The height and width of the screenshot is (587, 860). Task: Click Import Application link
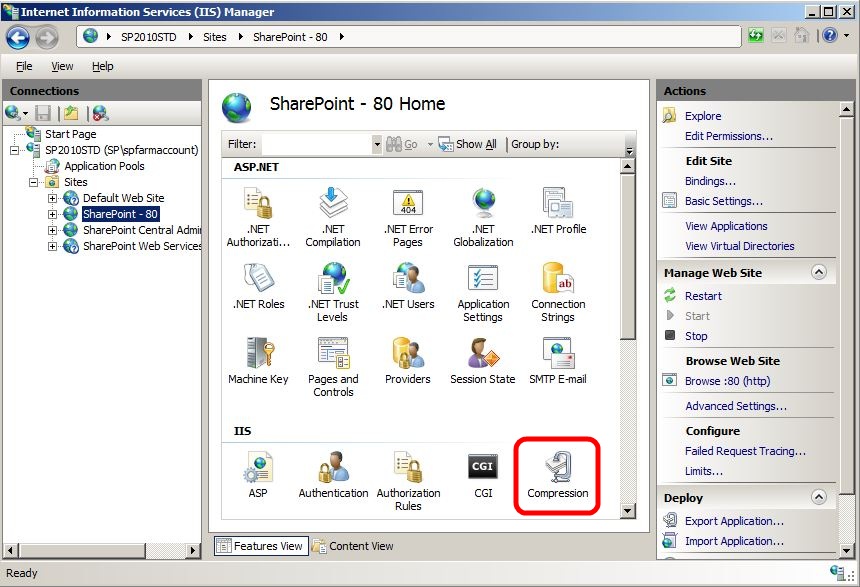pos(734,541)
